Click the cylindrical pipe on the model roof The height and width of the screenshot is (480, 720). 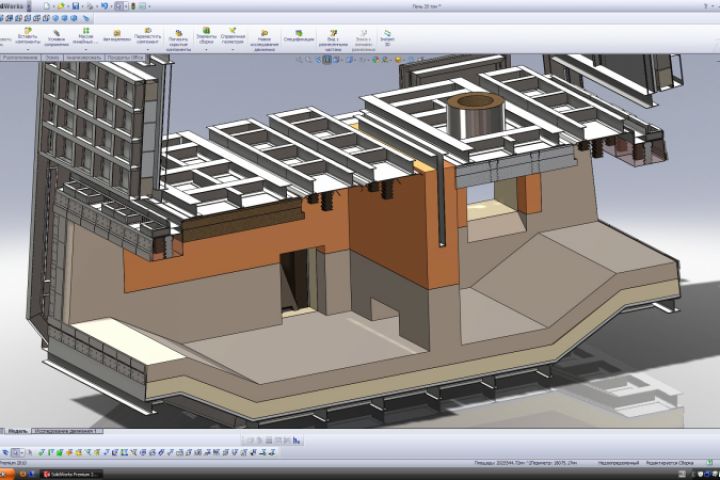[476, 116]
